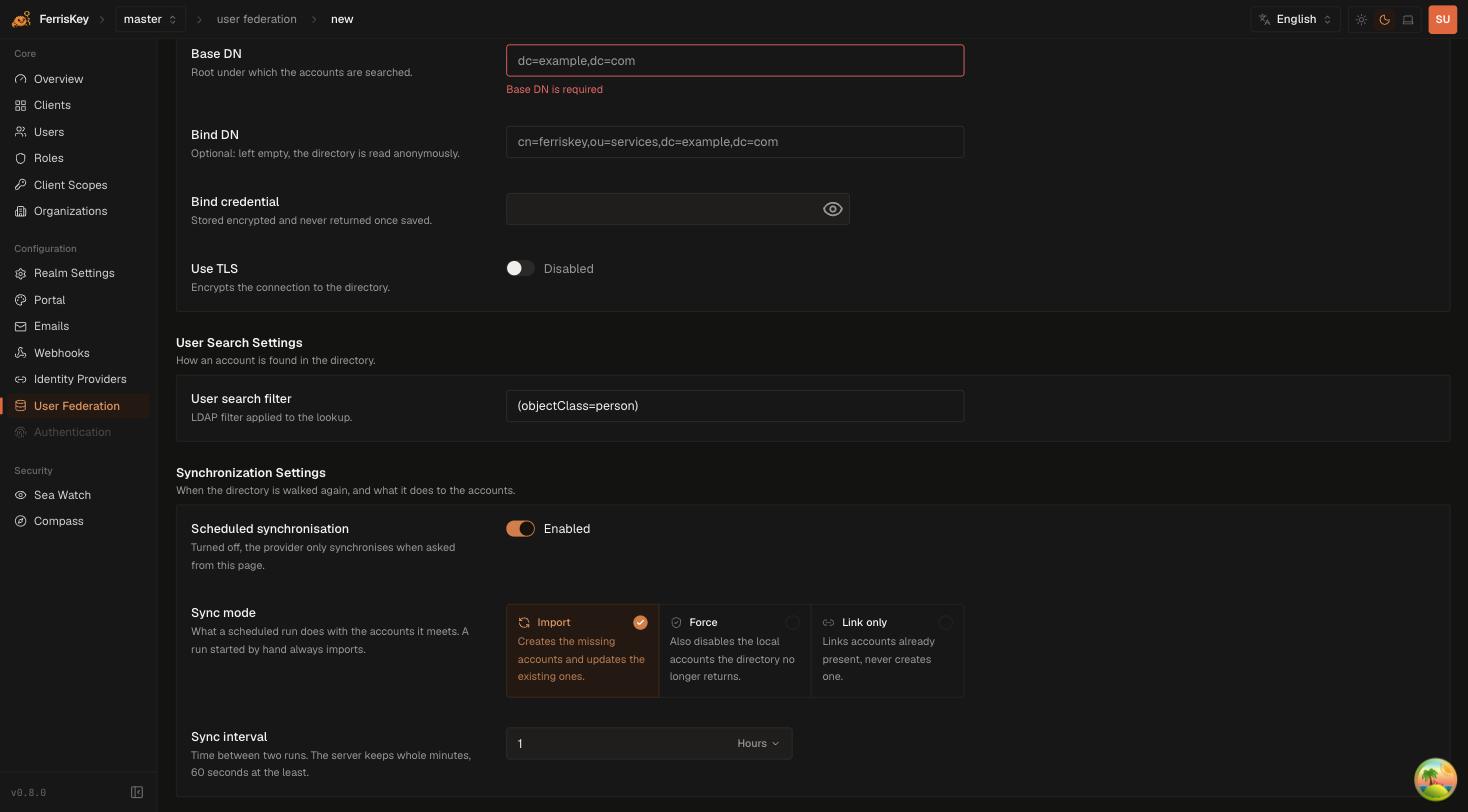Image resolution: width=1468 pixels, height=812 pixels.
Task: Click the Base DN input field
Action: (735, 60)
